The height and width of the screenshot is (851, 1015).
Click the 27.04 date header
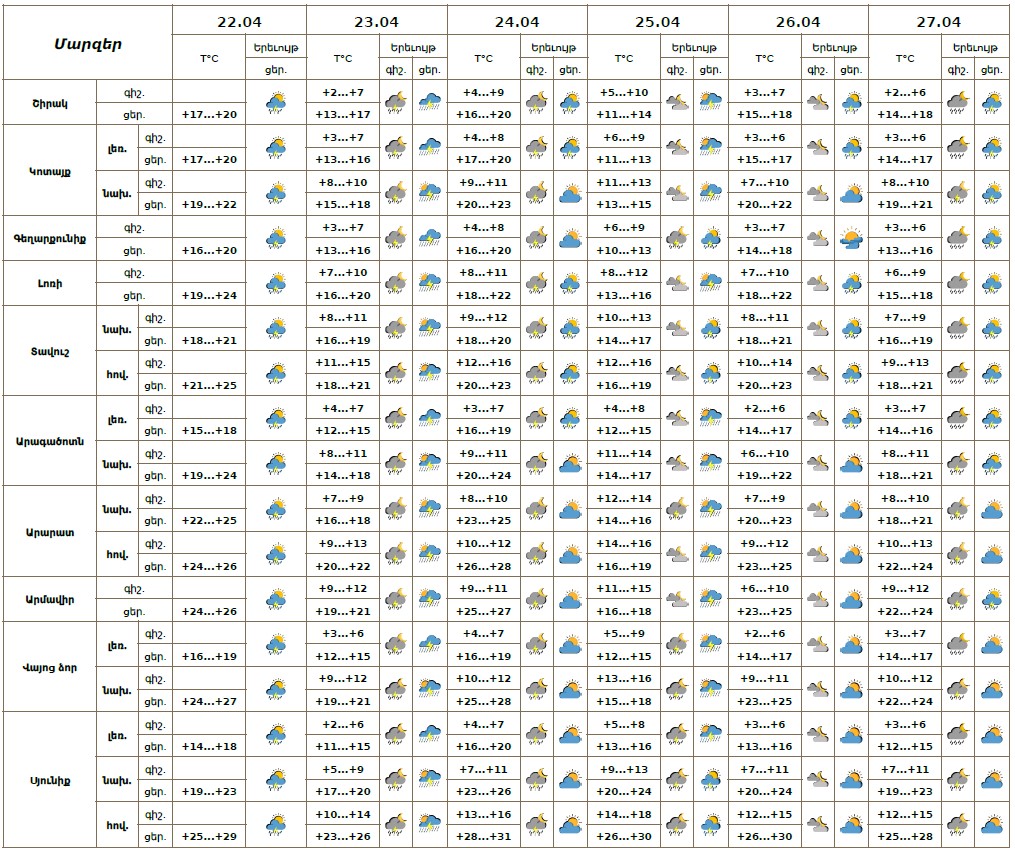[x=938, y=21]
